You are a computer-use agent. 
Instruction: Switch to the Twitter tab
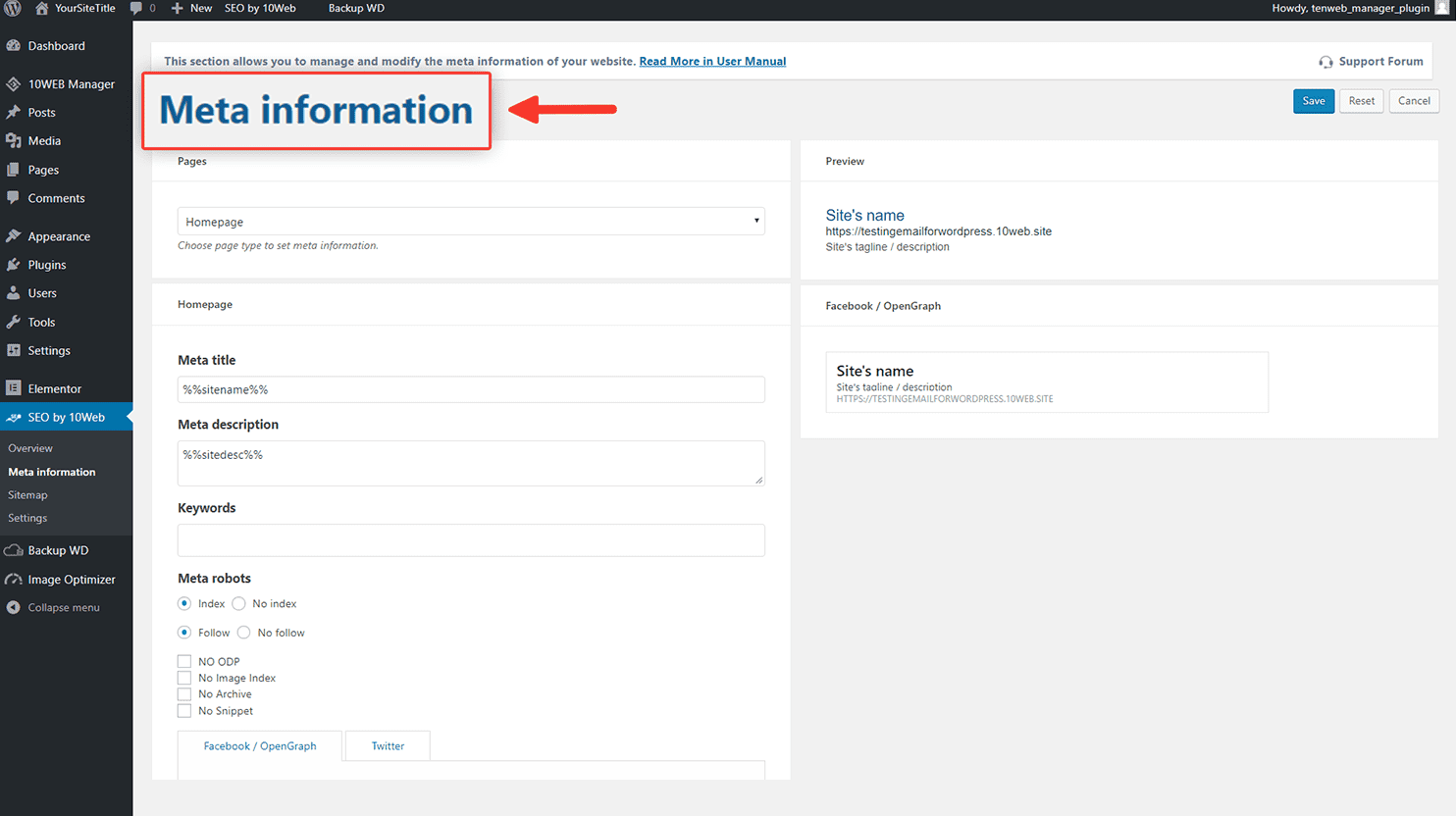(x=388, y=746)
